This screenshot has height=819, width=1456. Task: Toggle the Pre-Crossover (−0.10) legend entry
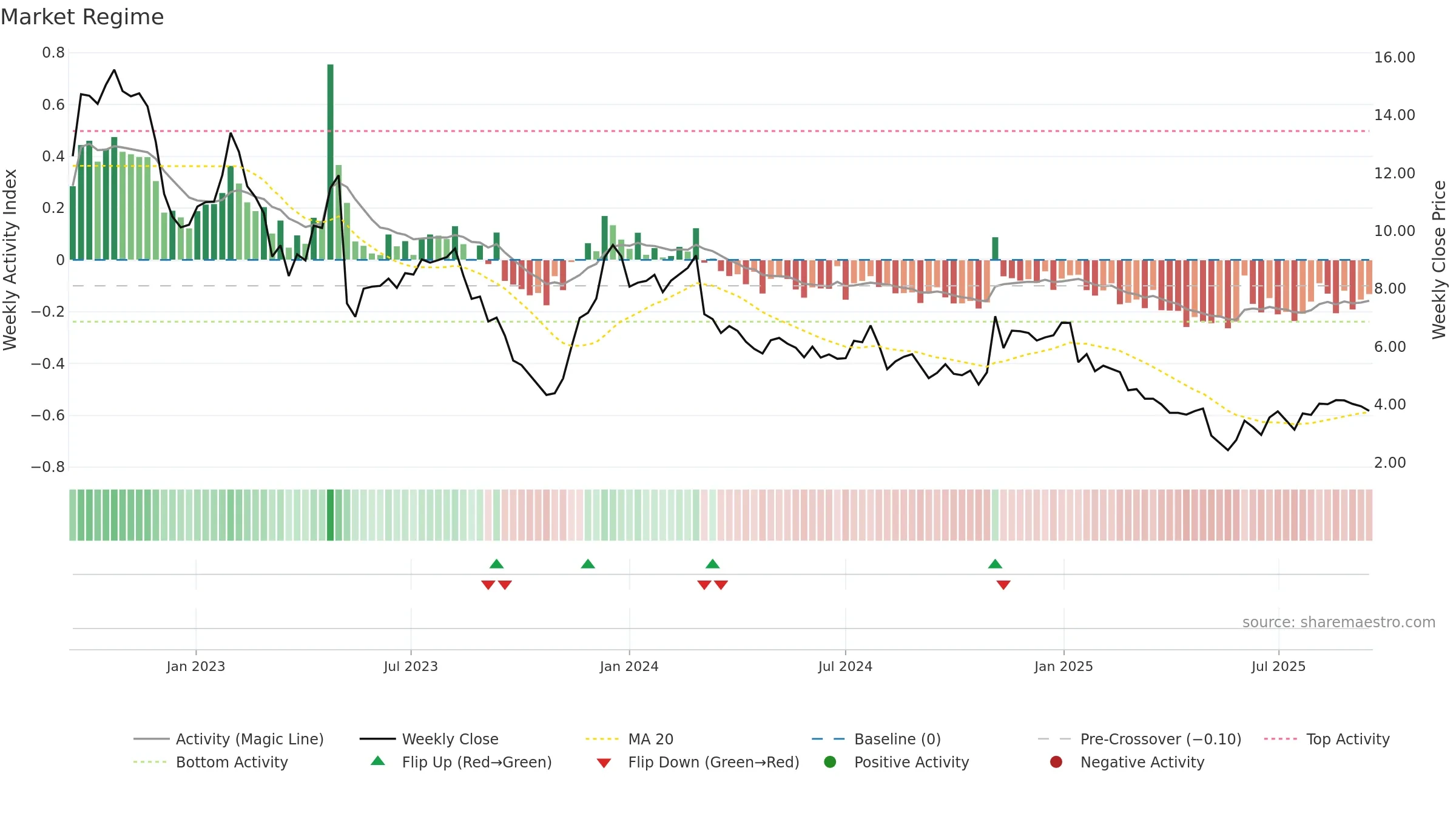[1139, 739]
